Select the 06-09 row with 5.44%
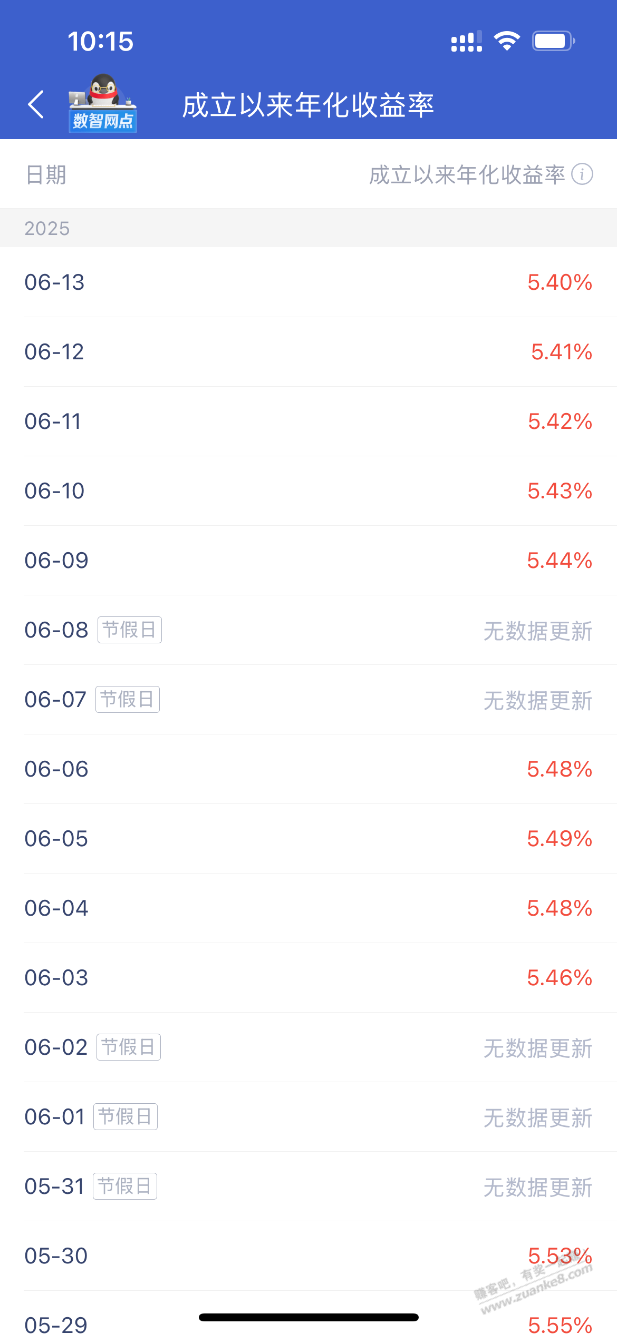The width and height of the screenshot is (617, 1334). point(308,561)
